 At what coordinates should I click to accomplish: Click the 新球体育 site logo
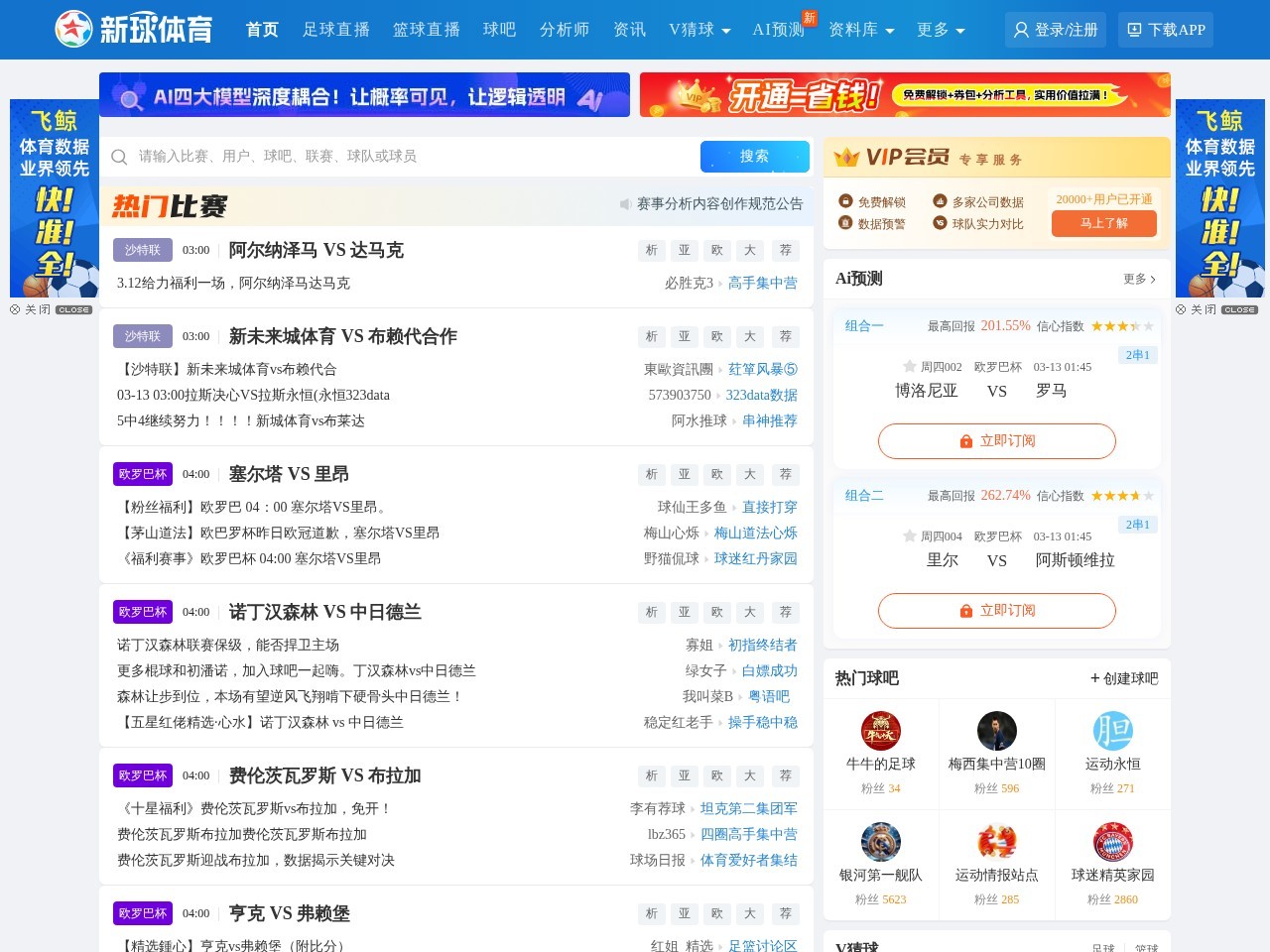click(x=134, y=29)
